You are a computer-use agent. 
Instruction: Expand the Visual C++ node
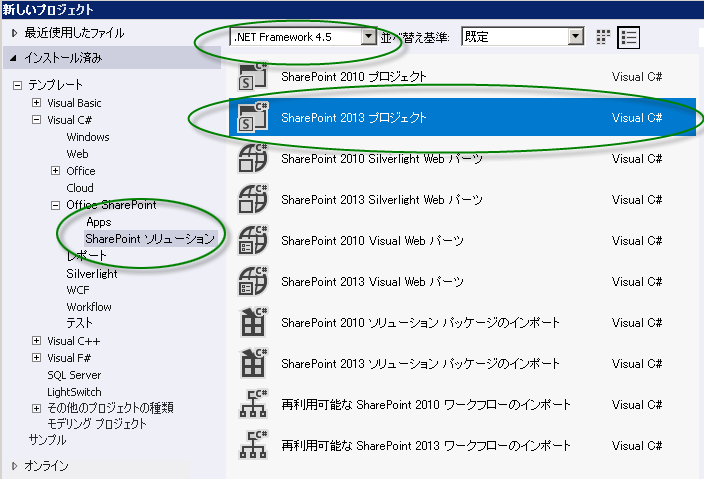tap(36, 341)
